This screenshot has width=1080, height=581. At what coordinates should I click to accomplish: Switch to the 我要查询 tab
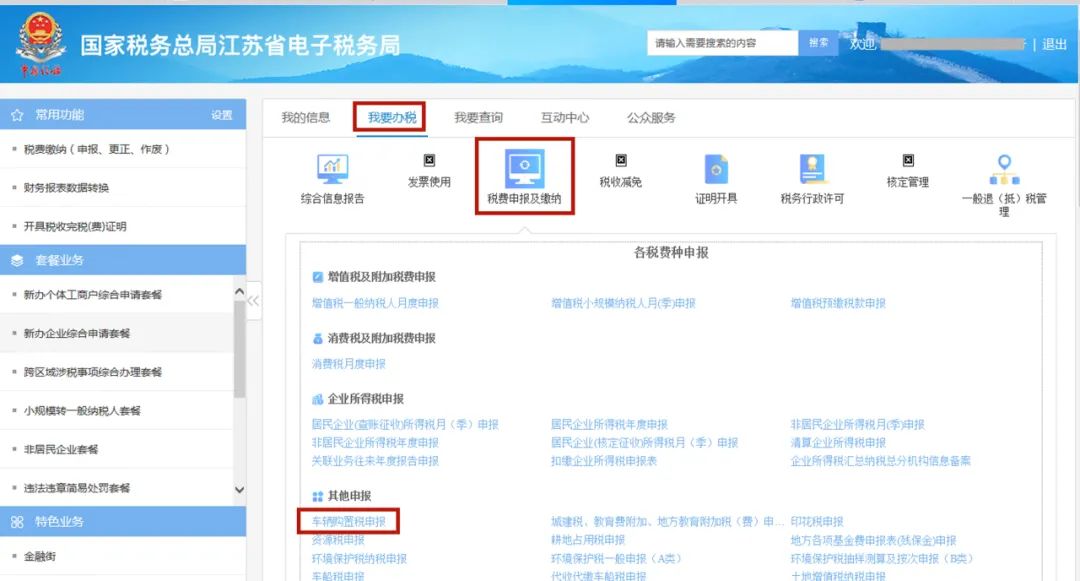[x=478, y=117]
